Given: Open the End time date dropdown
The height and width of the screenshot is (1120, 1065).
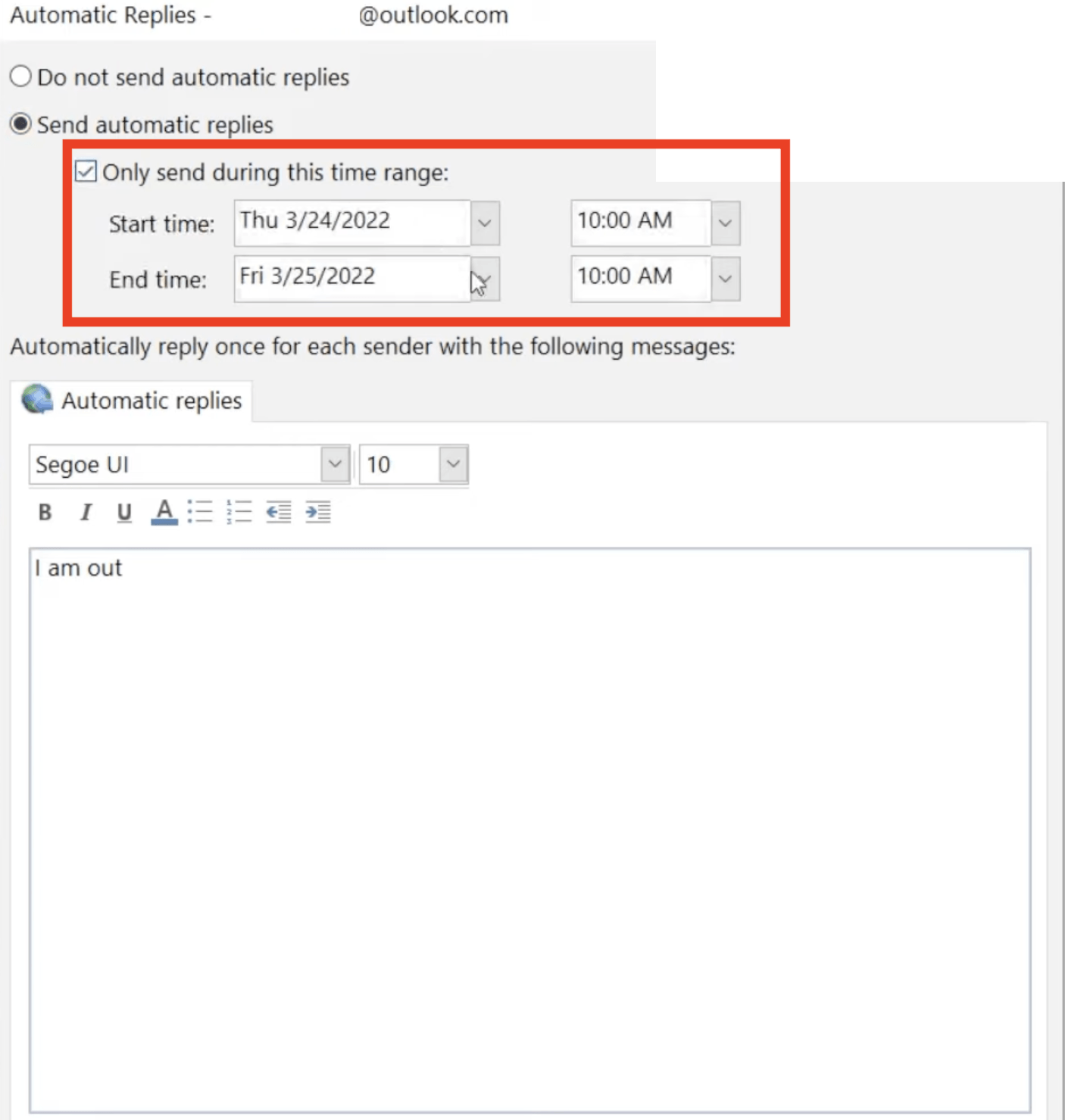Looking at the screenshot, I should click(x=485, y=279).
